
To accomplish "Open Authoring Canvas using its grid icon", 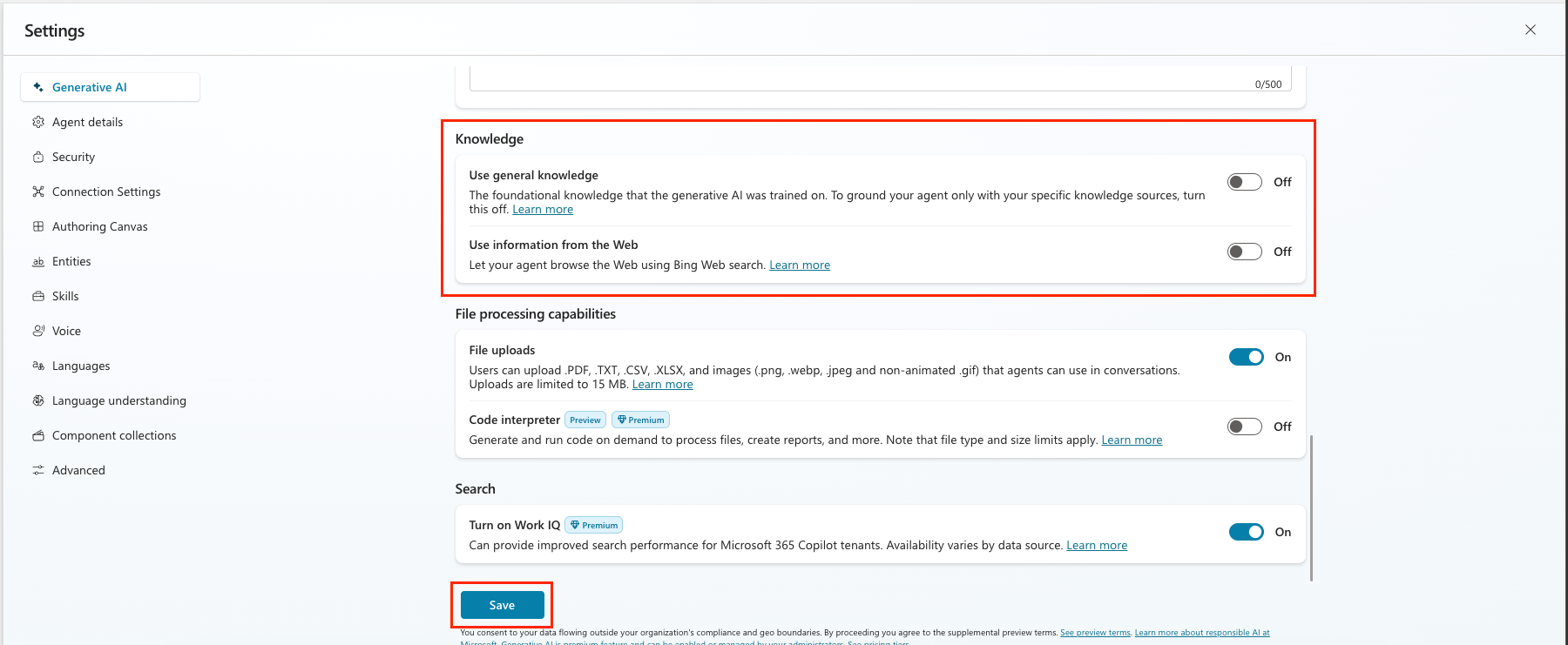I will coord(38,226).
